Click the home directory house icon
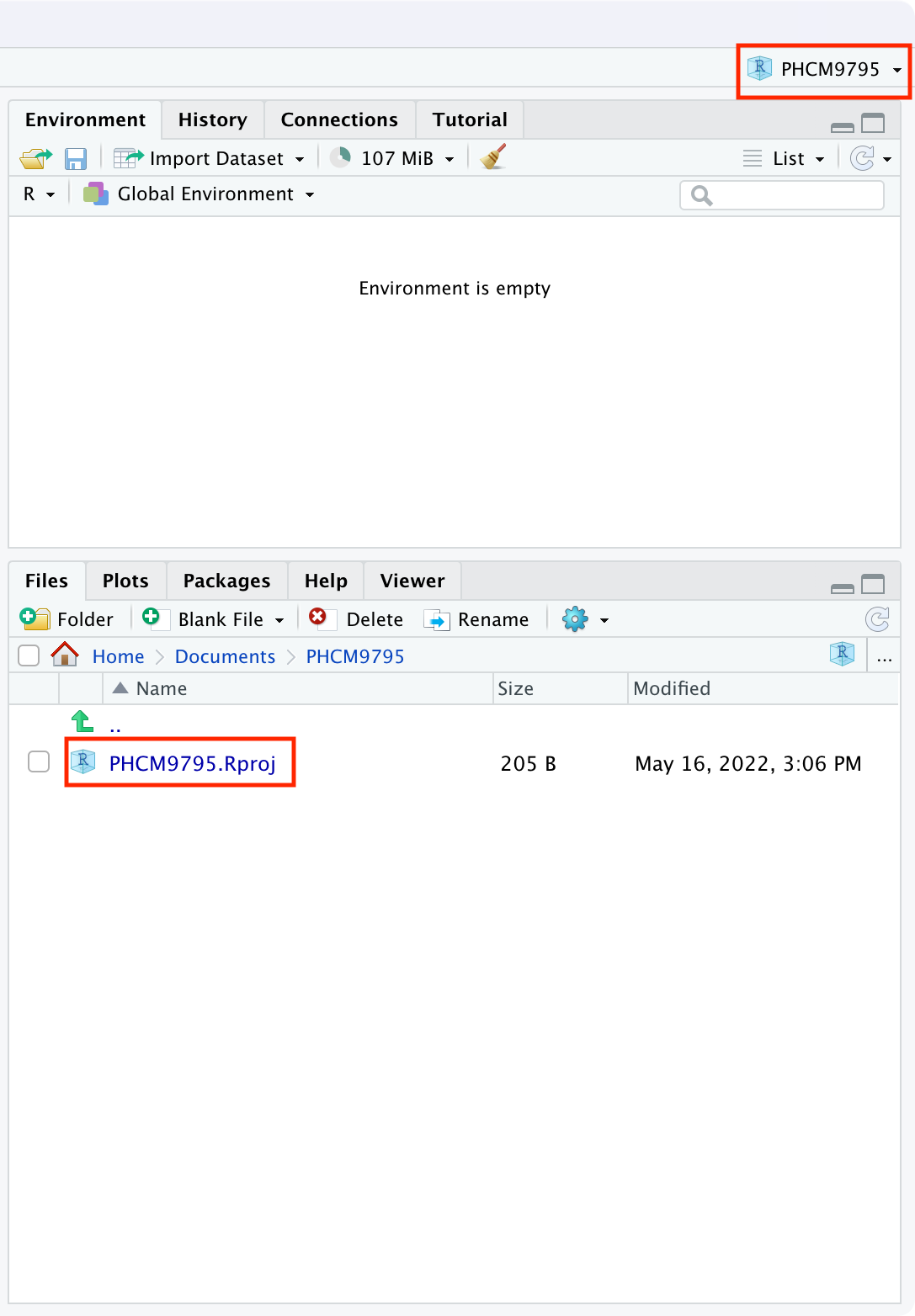This screenshot has width=915, height=1316. click(x=65, y=655)
